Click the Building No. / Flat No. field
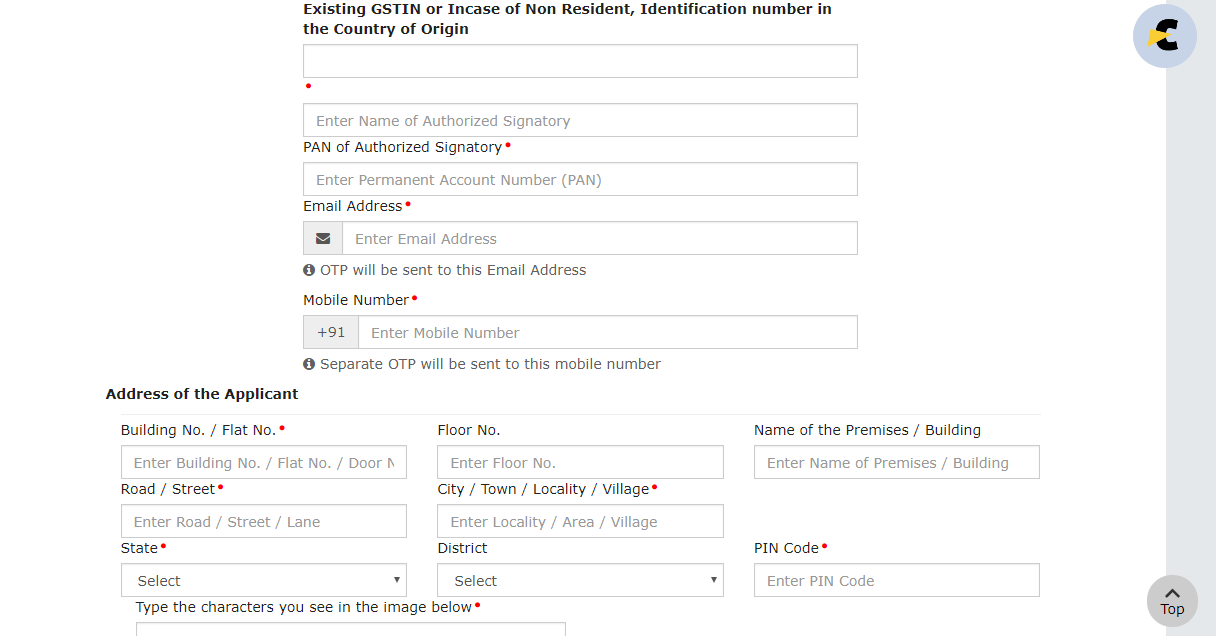Image resolution: width=1216 pixels, height=636 pixels. point(264,463)
